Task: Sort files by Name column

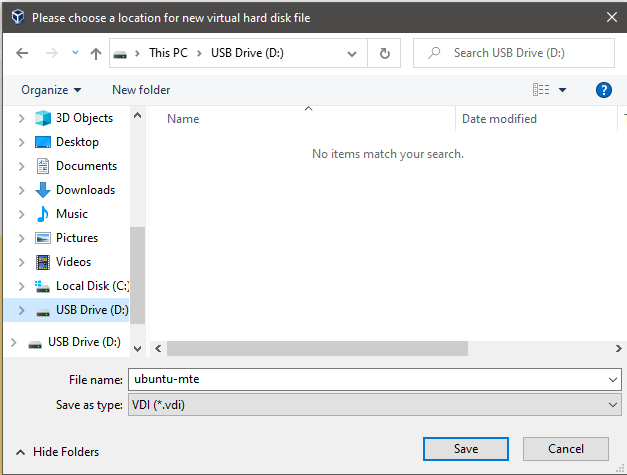Action: pos(183,119)
